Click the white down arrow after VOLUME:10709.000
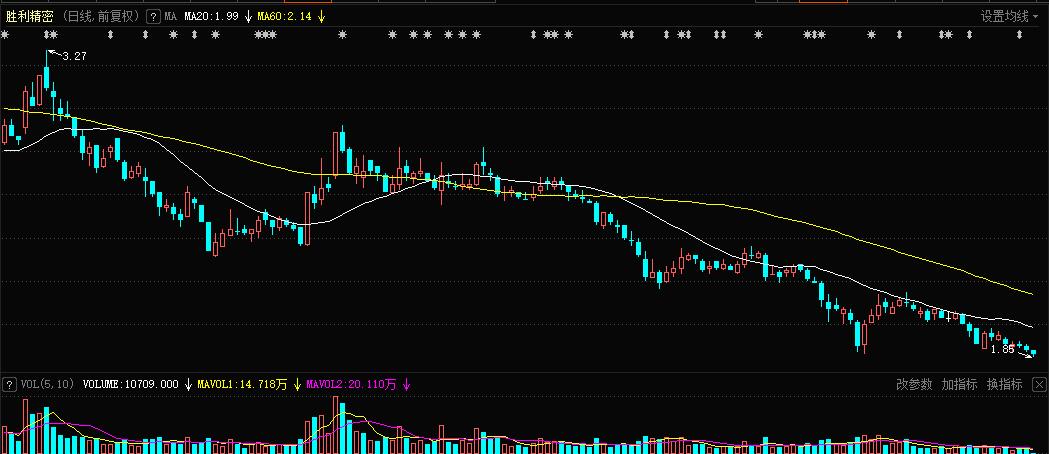The height and width of the screenshot is (454, 1049). click(x=189, y=384)
